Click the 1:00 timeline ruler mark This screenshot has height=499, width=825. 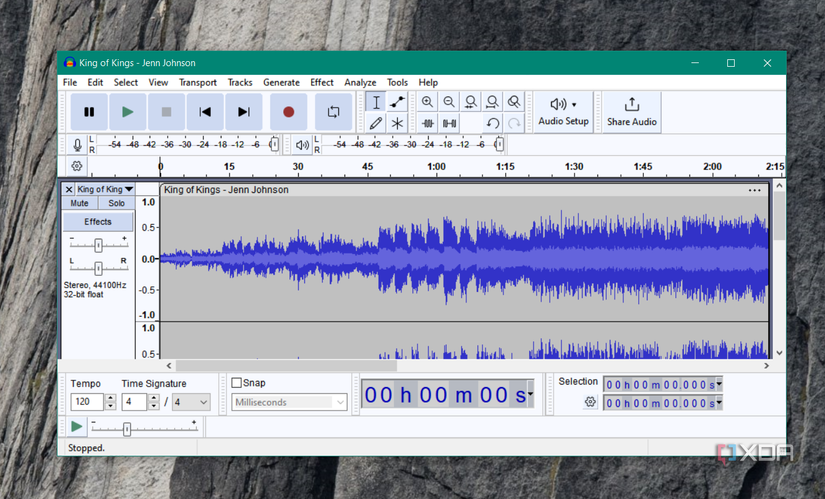pos(436,166)
